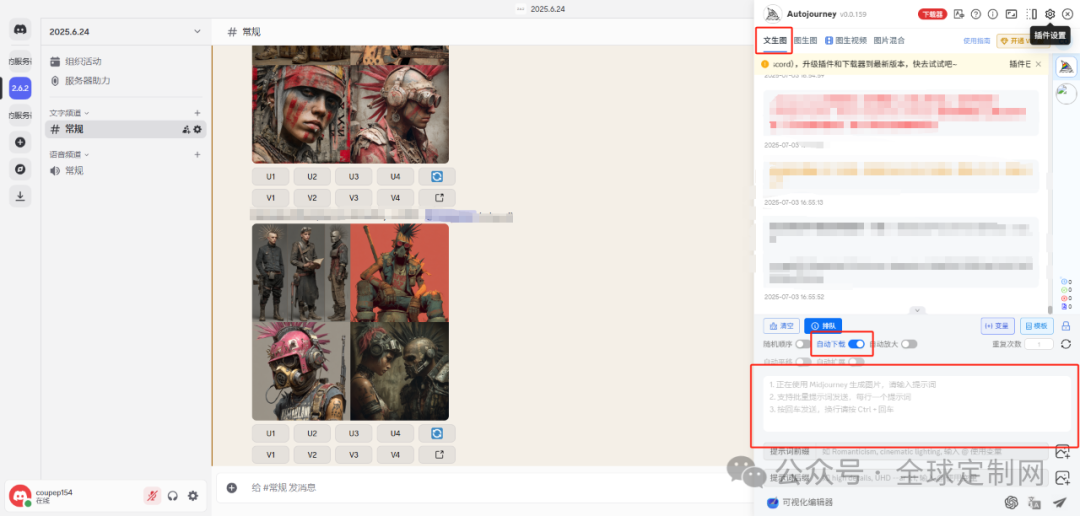This screenshot has height=516, width=1080.
Task: Mute the microphone in user panel
Action: pyautogui.click(x=152, y=495)
